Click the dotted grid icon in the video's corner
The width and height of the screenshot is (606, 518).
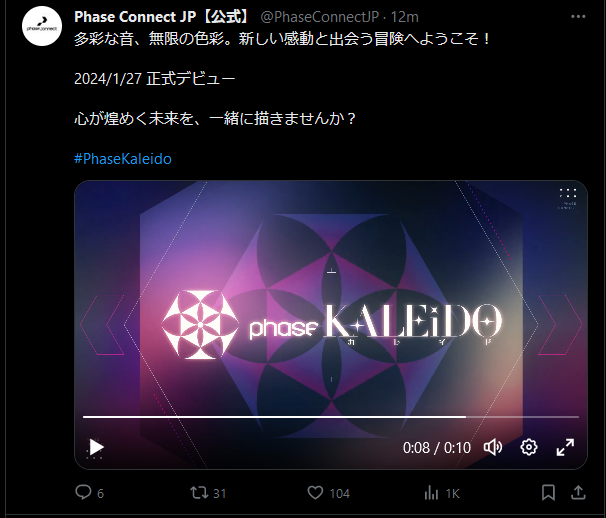pos(568,194)
